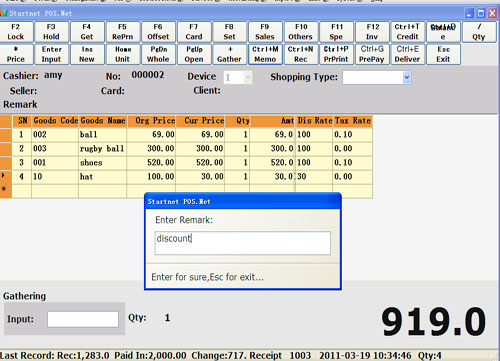Image resolution: width=500 pixels, height=361 pixels.
Task: Select row header of hat row
Action: 6,177
